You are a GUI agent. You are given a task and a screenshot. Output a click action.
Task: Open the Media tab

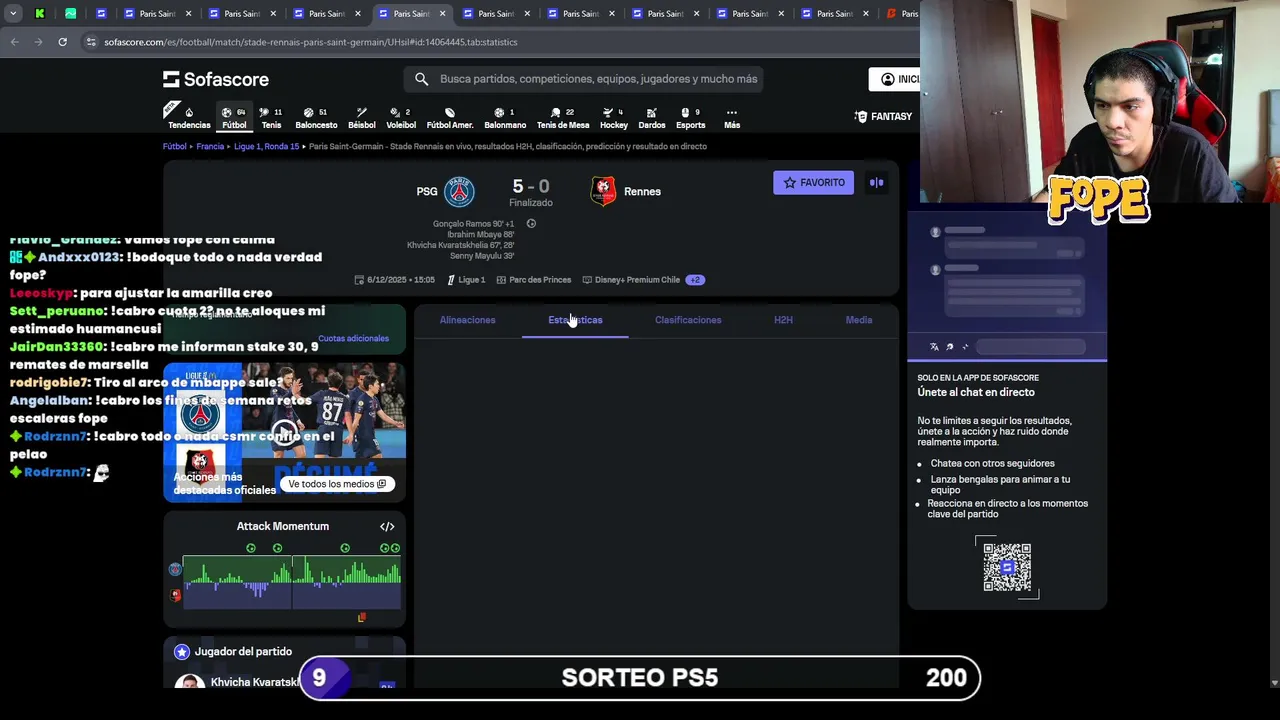pos(859,320)
